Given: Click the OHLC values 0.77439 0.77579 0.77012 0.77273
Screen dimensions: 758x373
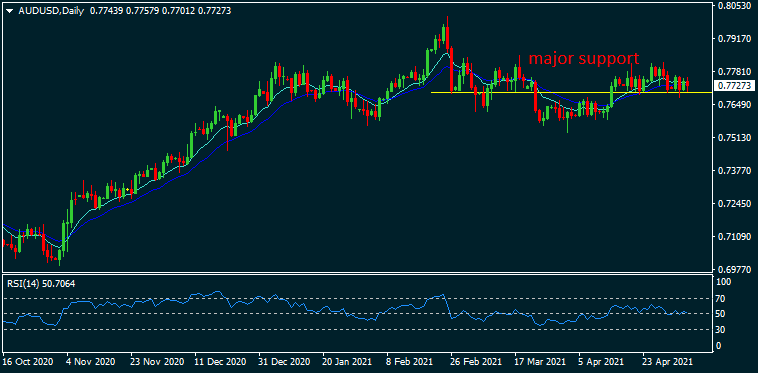Looking at the screenshot, I should [160, 10].
